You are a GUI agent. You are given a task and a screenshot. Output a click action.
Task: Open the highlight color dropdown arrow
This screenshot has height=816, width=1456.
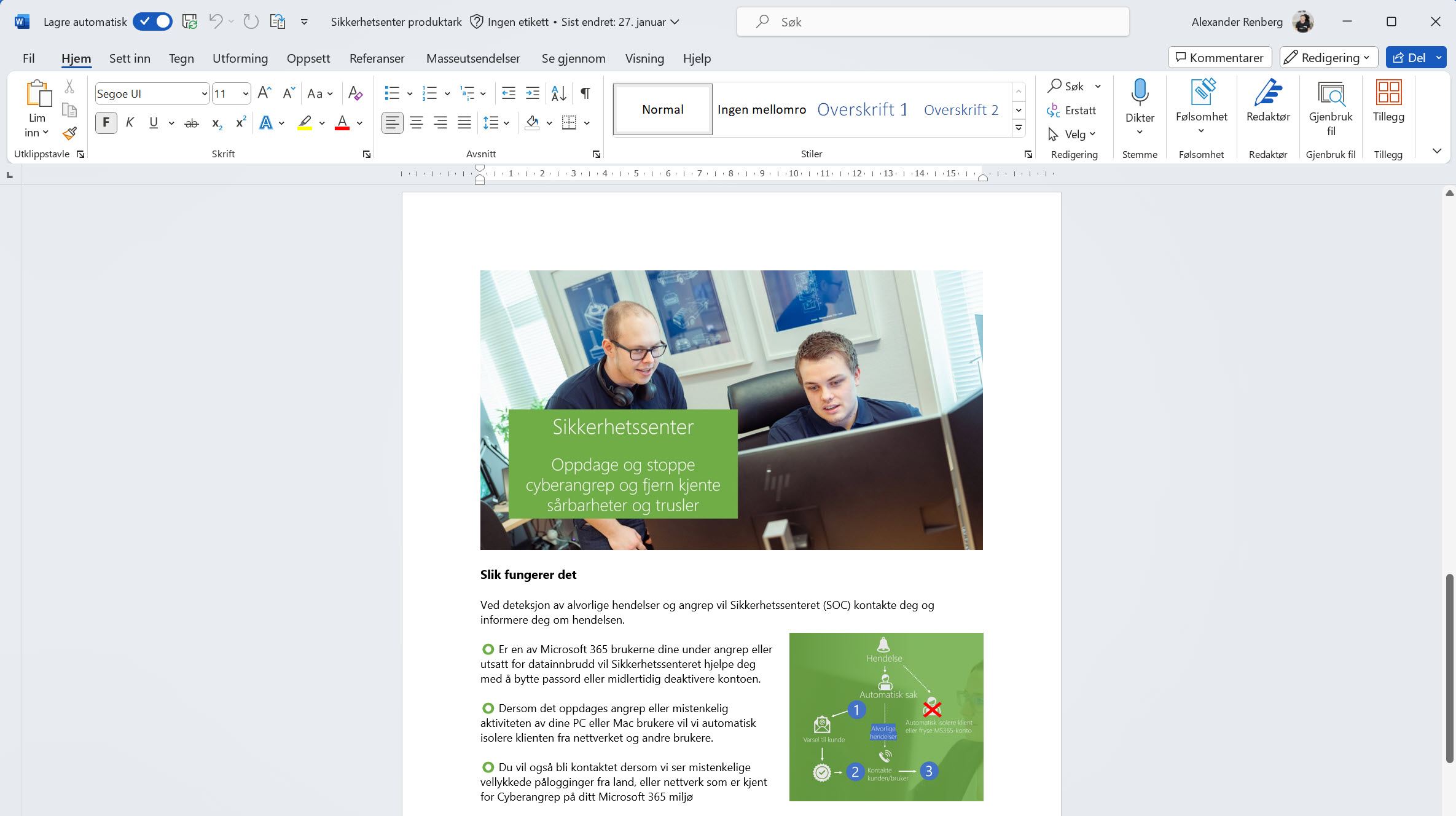tap(321, 123)
